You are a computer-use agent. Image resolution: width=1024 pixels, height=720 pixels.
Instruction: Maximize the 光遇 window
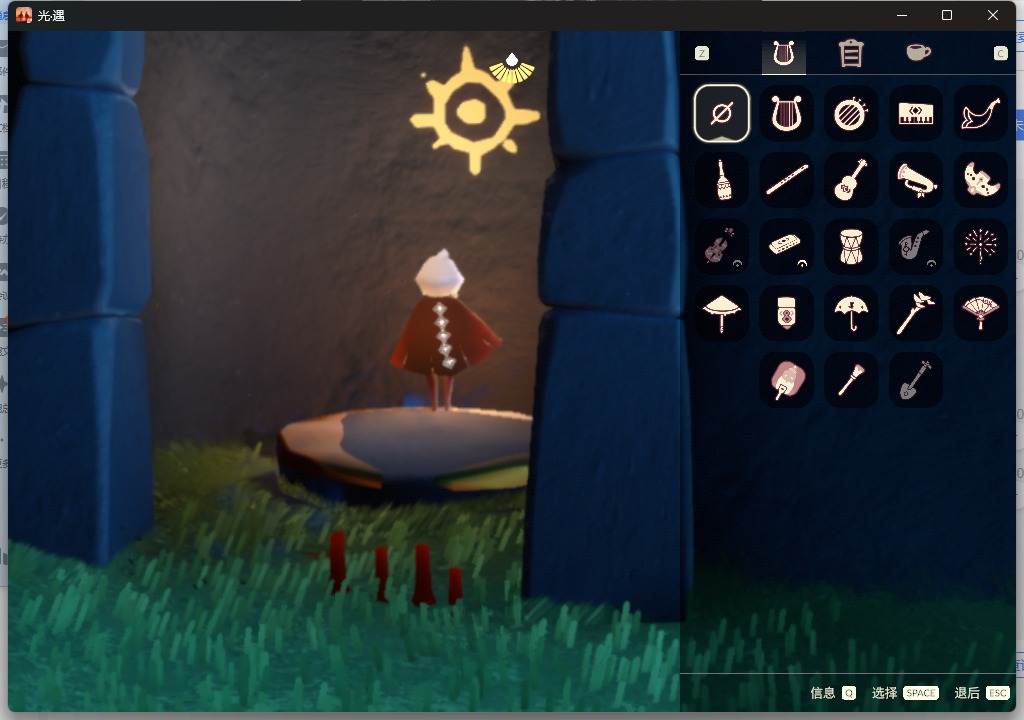(x=947, y=15)
